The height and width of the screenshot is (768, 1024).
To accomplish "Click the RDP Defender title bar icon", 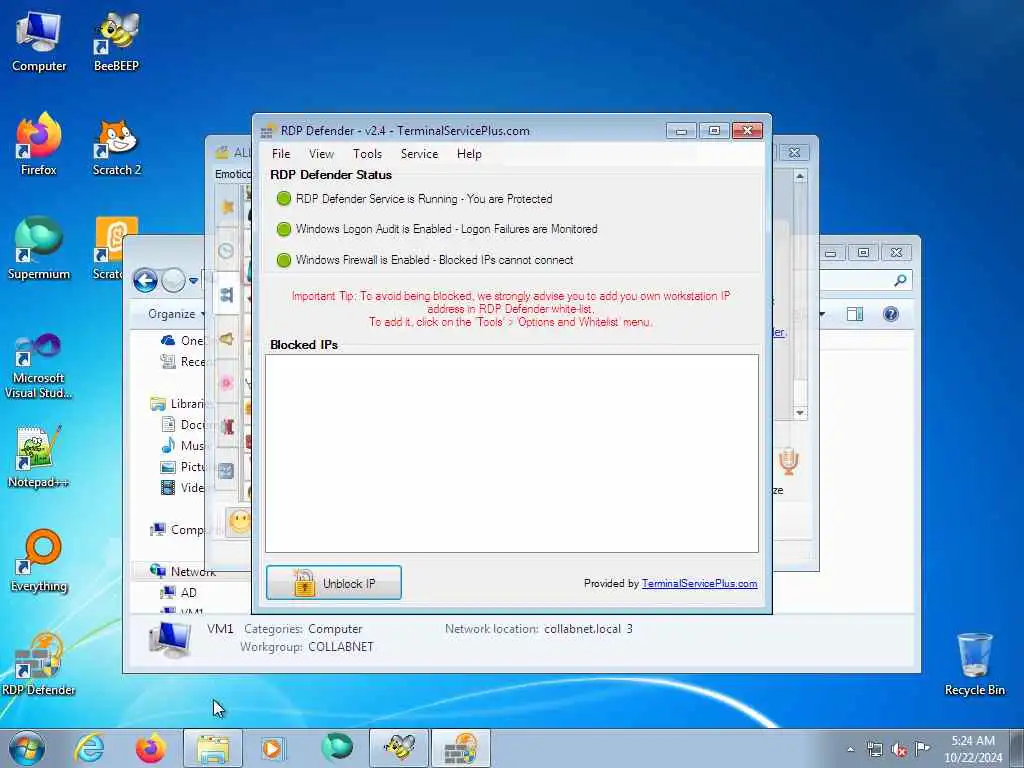I will [x=266, y=131].
